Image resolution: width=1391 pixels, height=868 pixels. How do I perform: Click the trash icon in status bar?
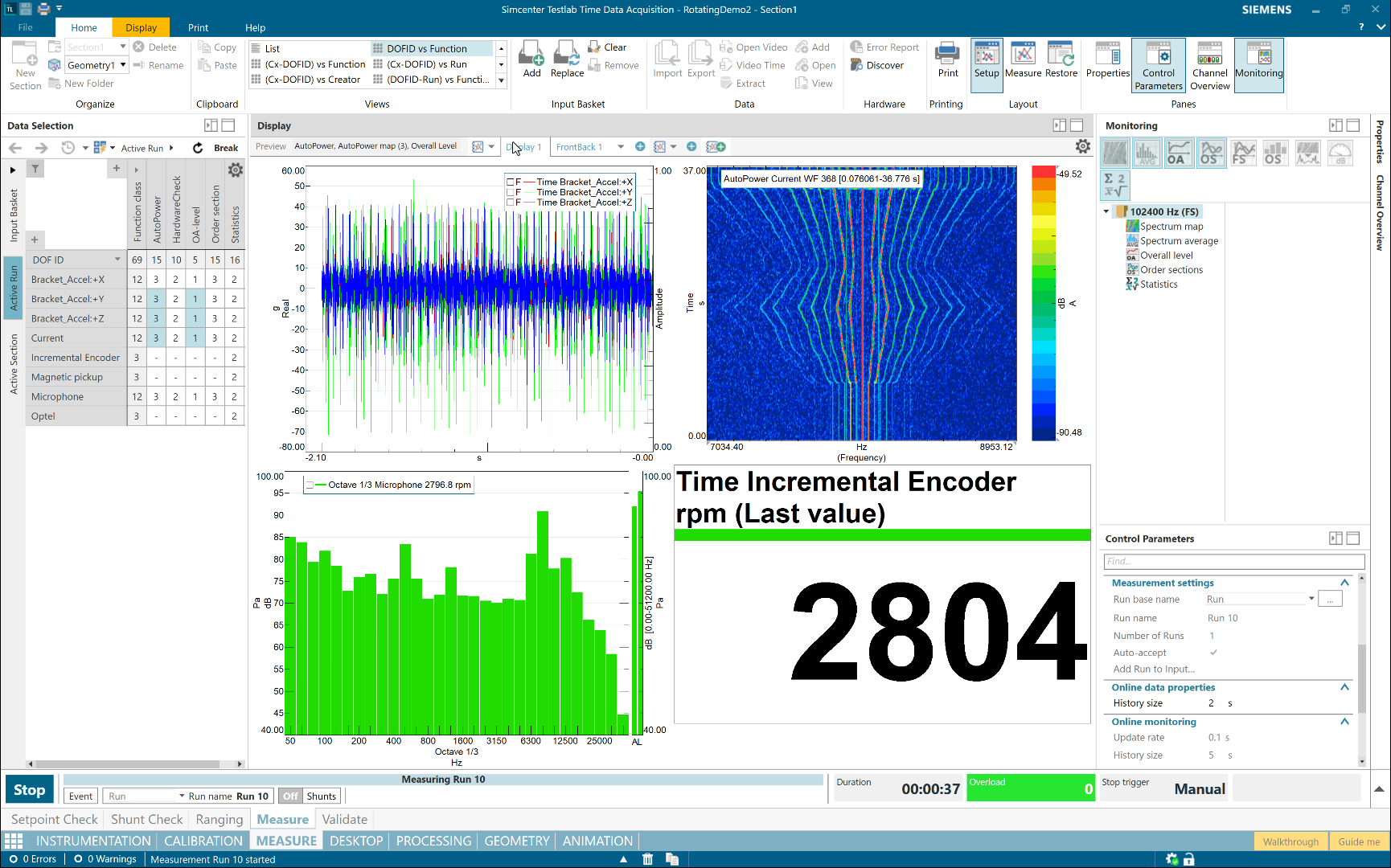coord(647,859)
